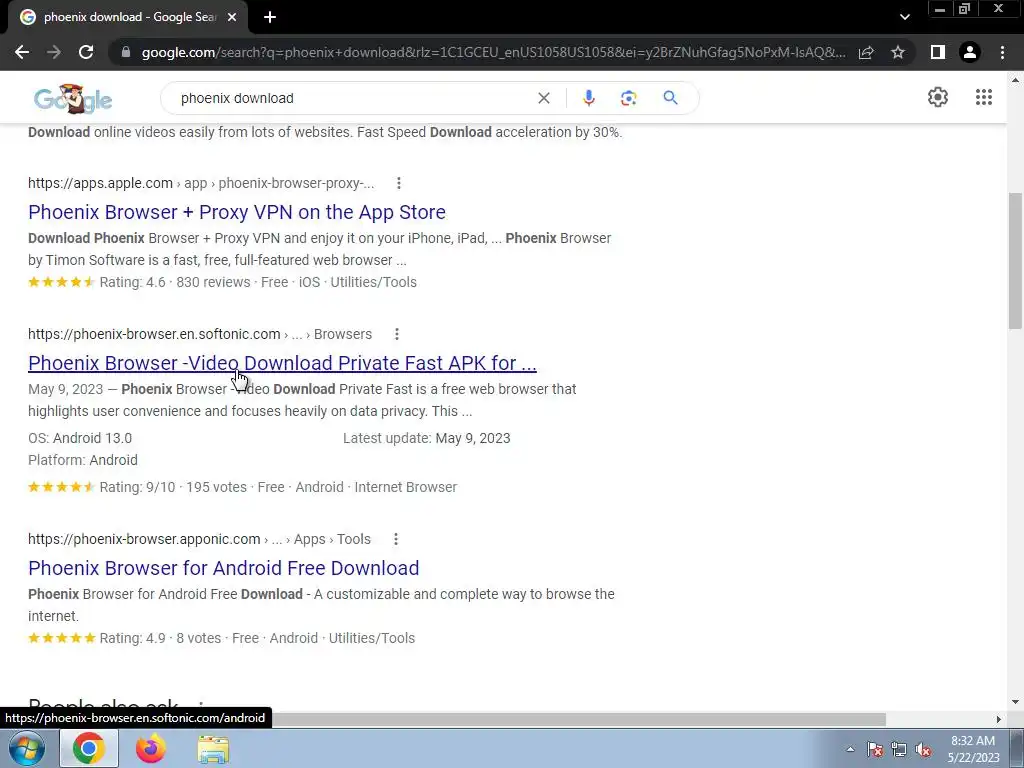Click the vertical page scrollbar thumb

click(x=1016, y=261)
